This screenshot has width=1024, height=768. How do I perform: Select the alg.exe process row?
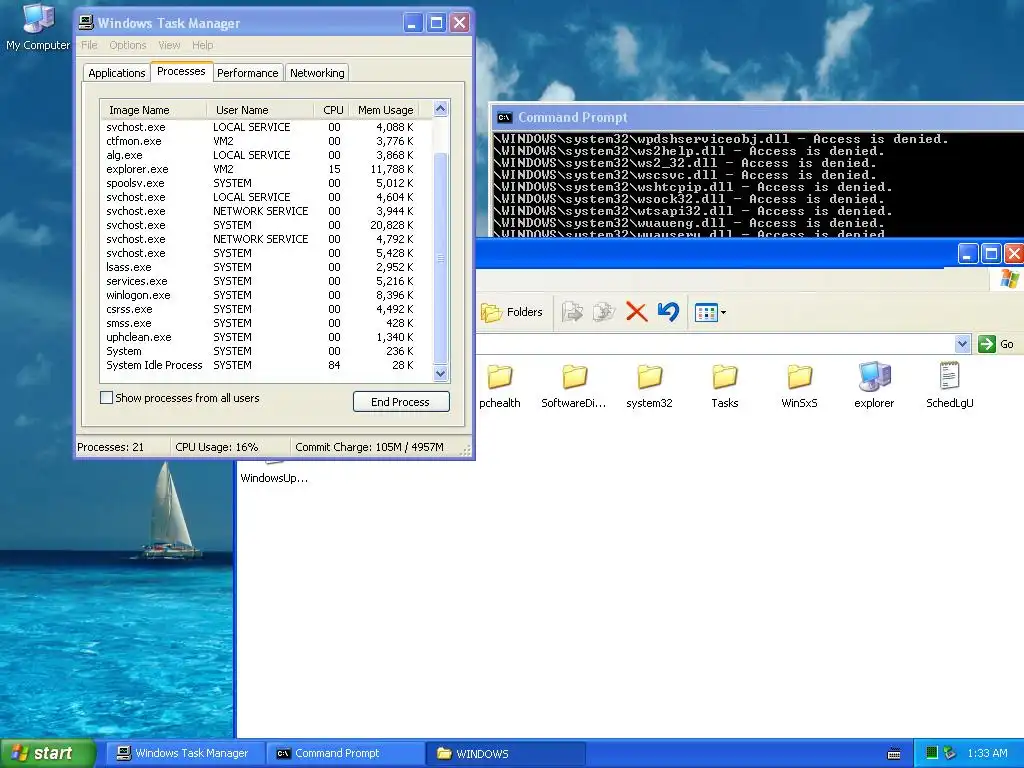point(265,155)
